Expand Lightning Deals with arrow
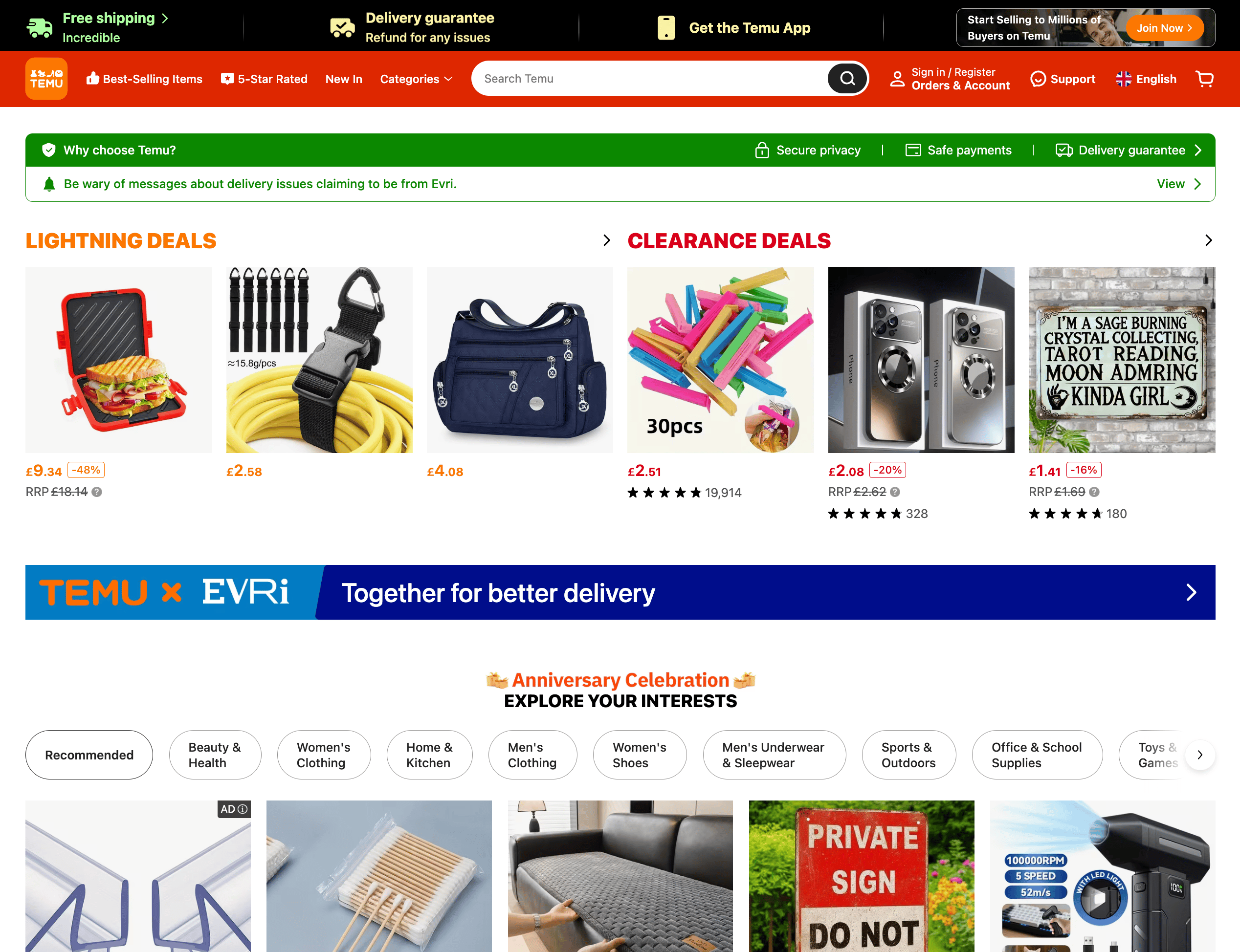The height and width of the screenshot is (952, 1240). [607, 240]
